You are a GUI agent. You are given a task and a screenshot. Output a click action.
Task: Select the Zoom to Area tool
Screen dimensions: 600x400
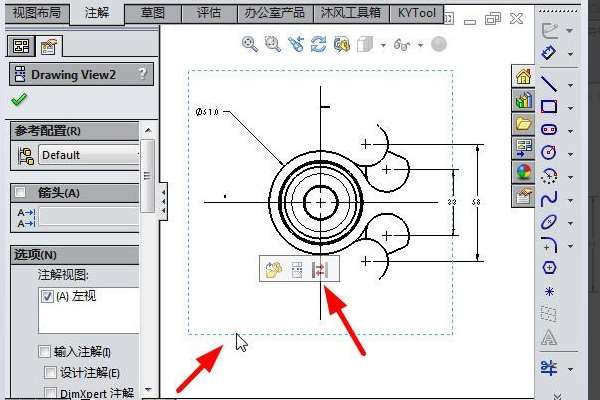pos(272,44)
